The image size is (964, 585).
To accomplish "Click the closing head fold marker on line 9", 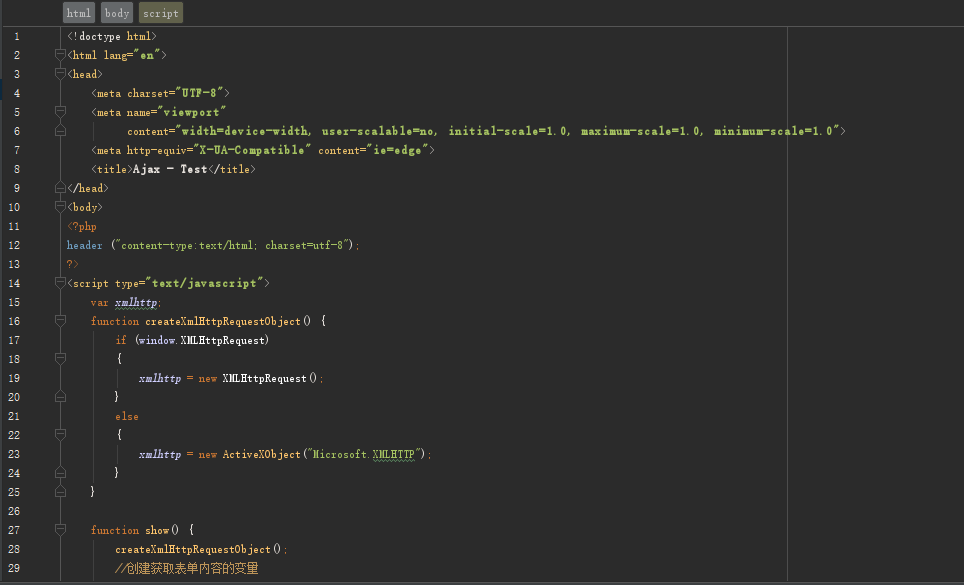I will click(60, 187).
